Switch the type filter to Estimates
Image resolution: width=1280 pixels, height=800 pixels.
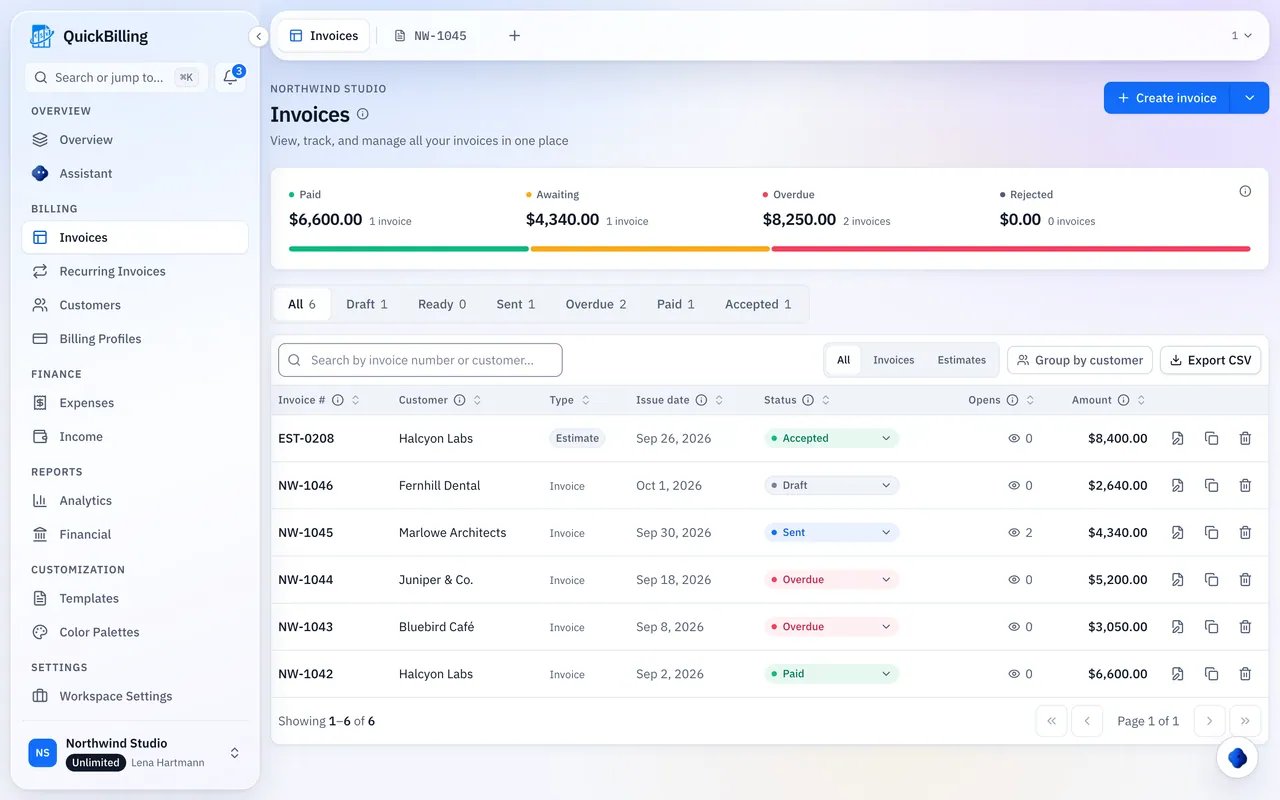(x=961, y=360)
